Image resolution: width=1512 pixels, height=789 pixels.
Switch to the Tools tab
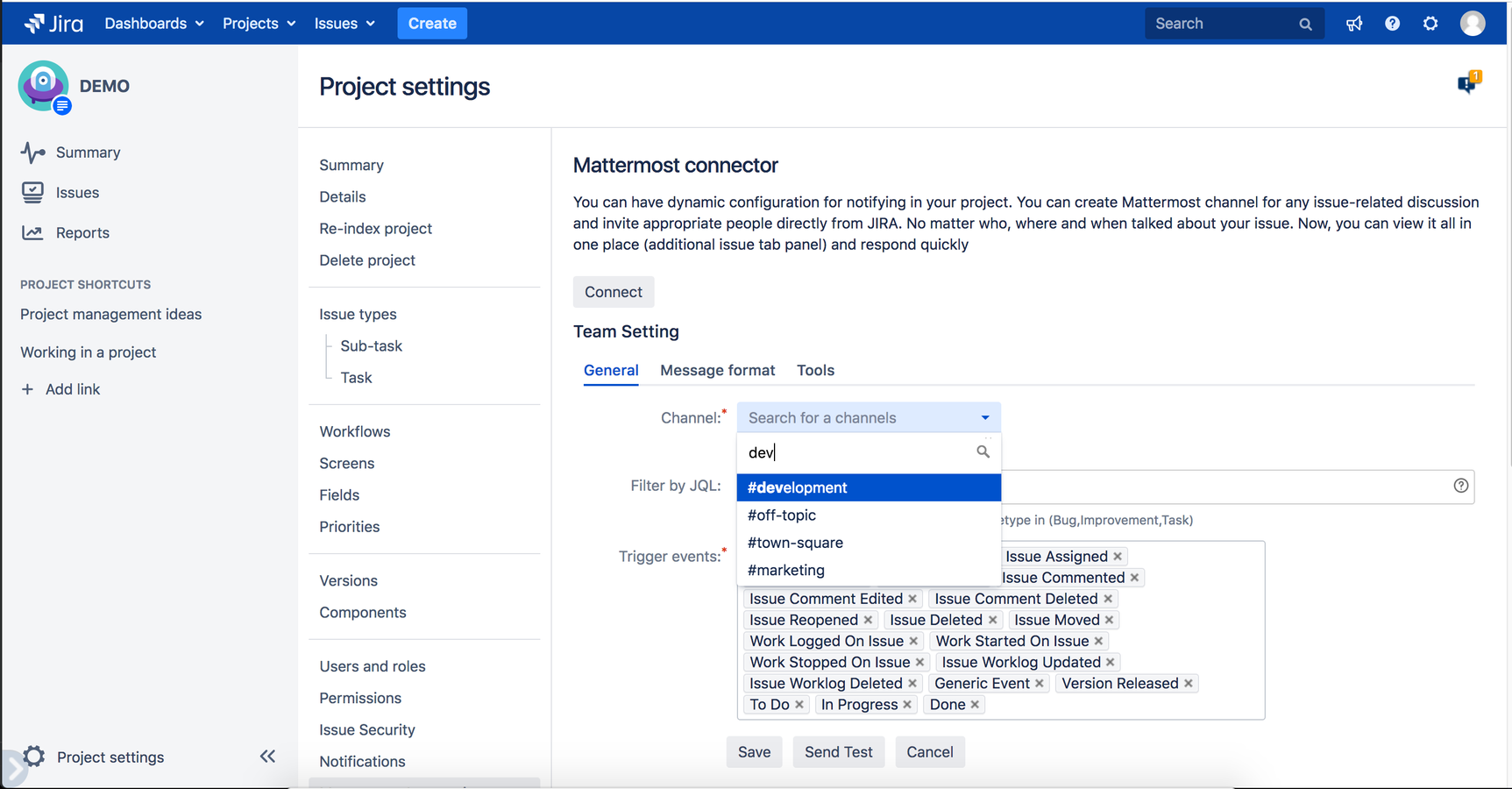pos(815,370)
